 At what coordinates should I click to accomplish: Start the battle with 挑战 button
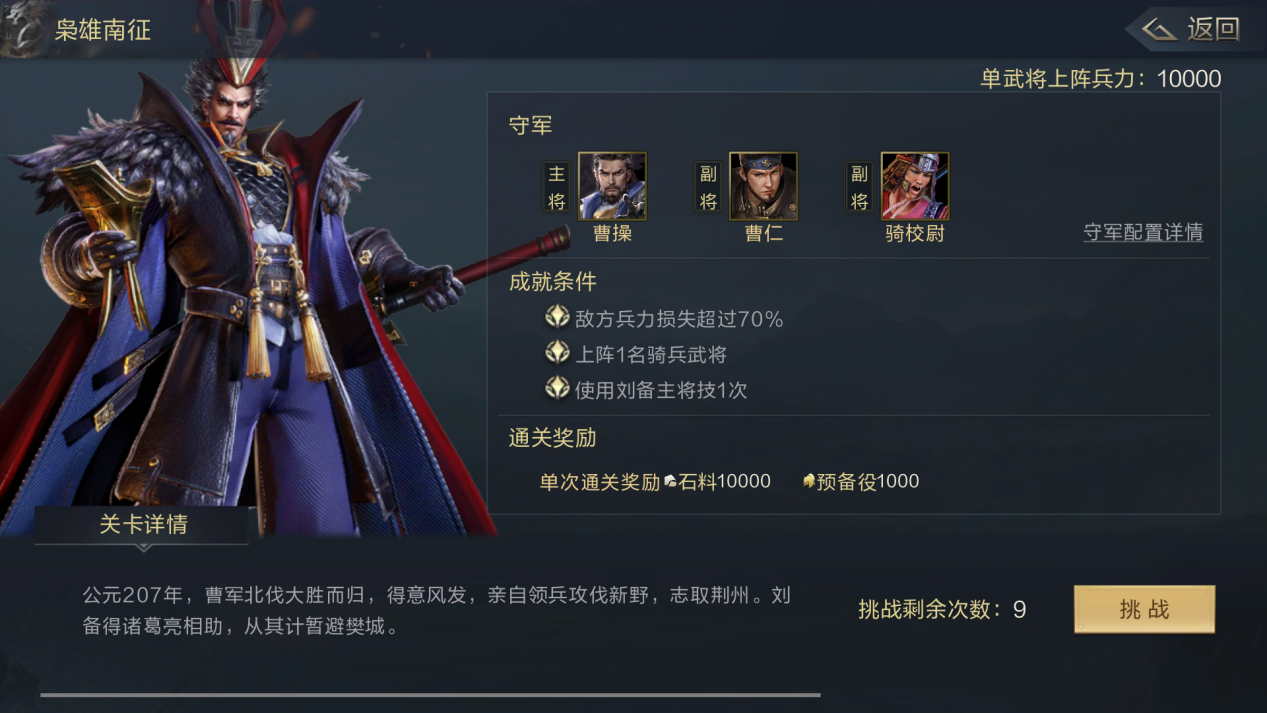click(1144, 609)
